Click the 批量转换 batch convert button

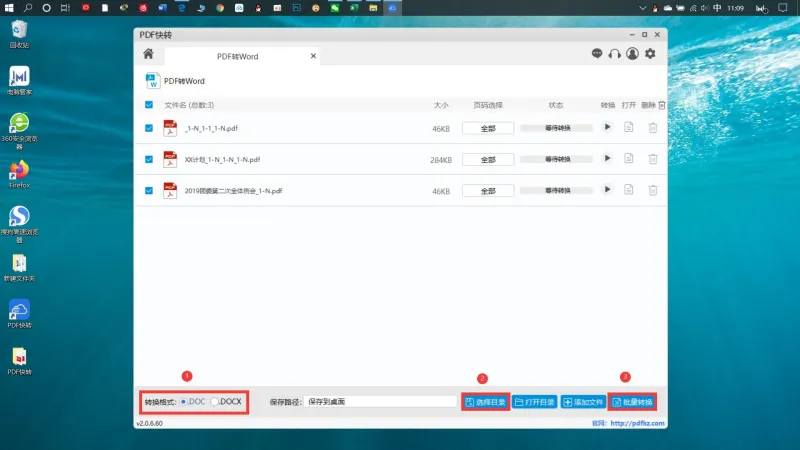[x=632, y=402]
